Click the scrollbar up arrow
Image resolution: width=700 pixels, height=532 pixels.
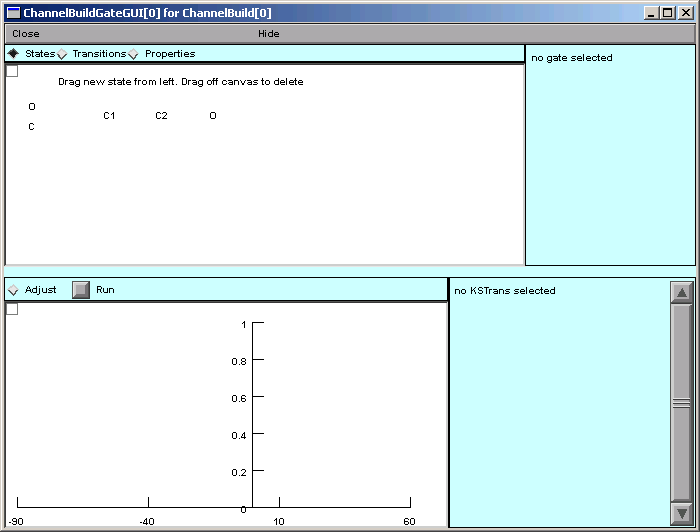coord(682,293)
